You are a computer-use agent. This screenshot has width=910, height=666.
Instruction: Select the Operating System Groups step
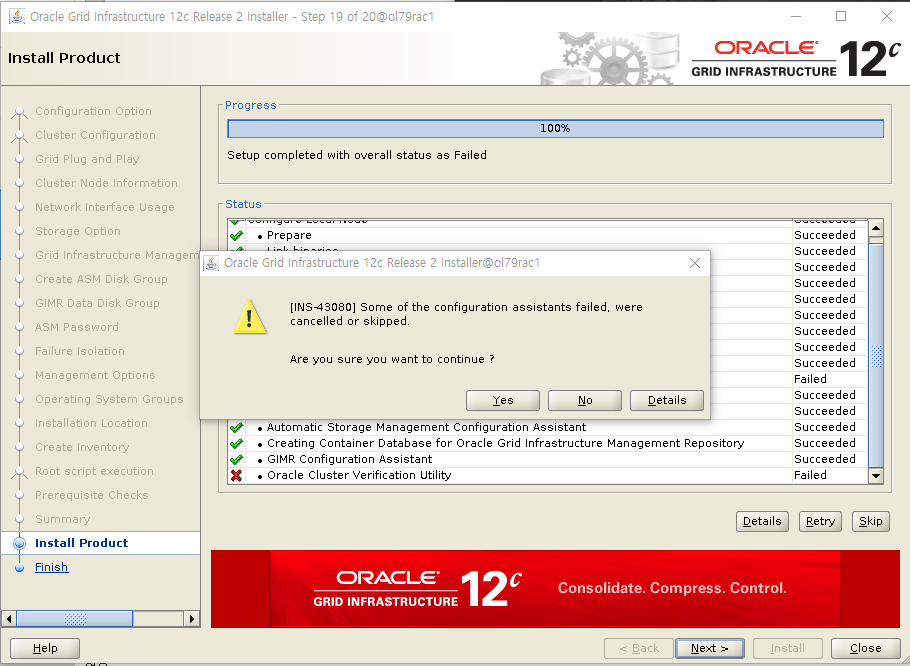[x=109, y=399]
